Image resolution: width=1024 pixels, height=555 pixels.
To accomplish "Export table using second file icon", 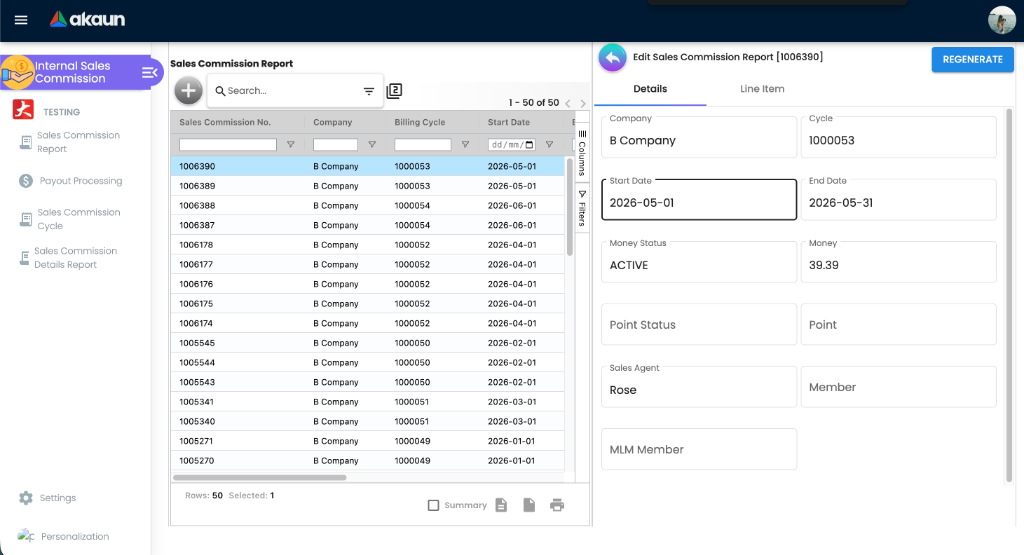I will coord(529,505).
